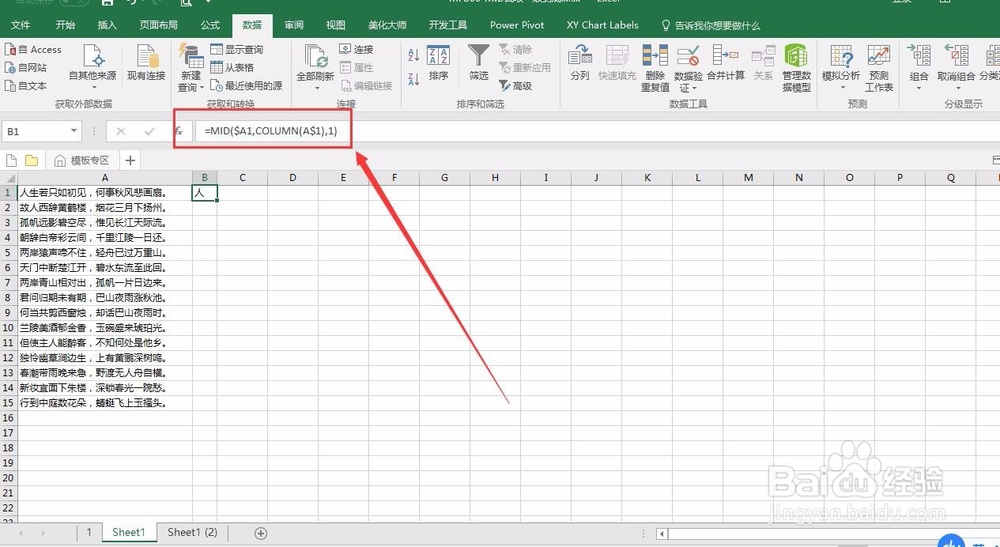Switch to 插入 (Insert) tab
Screen dimensions: 1000x547
pos(107,25)
